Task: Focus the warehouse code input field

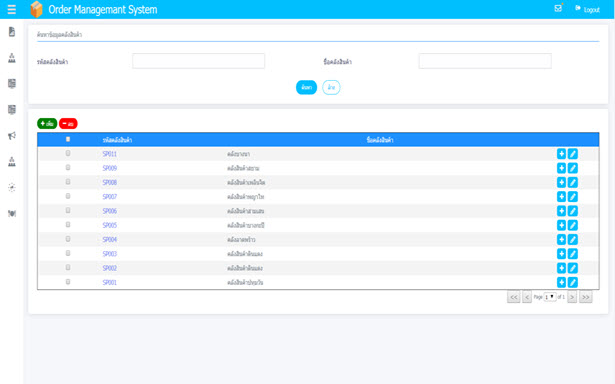Action: (x=198, y=61)
